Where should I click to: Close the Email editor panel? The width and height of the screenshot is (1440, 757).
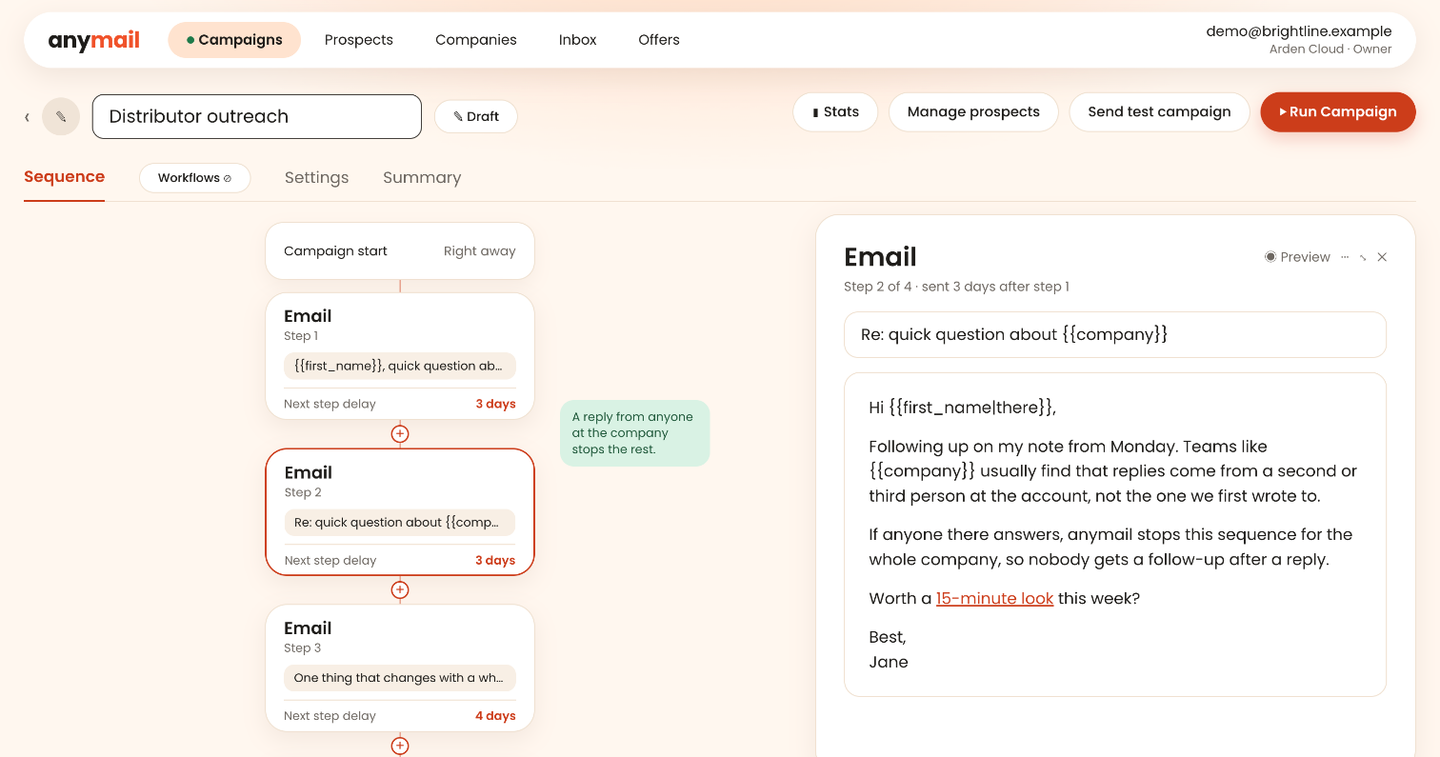(1382, 257)
